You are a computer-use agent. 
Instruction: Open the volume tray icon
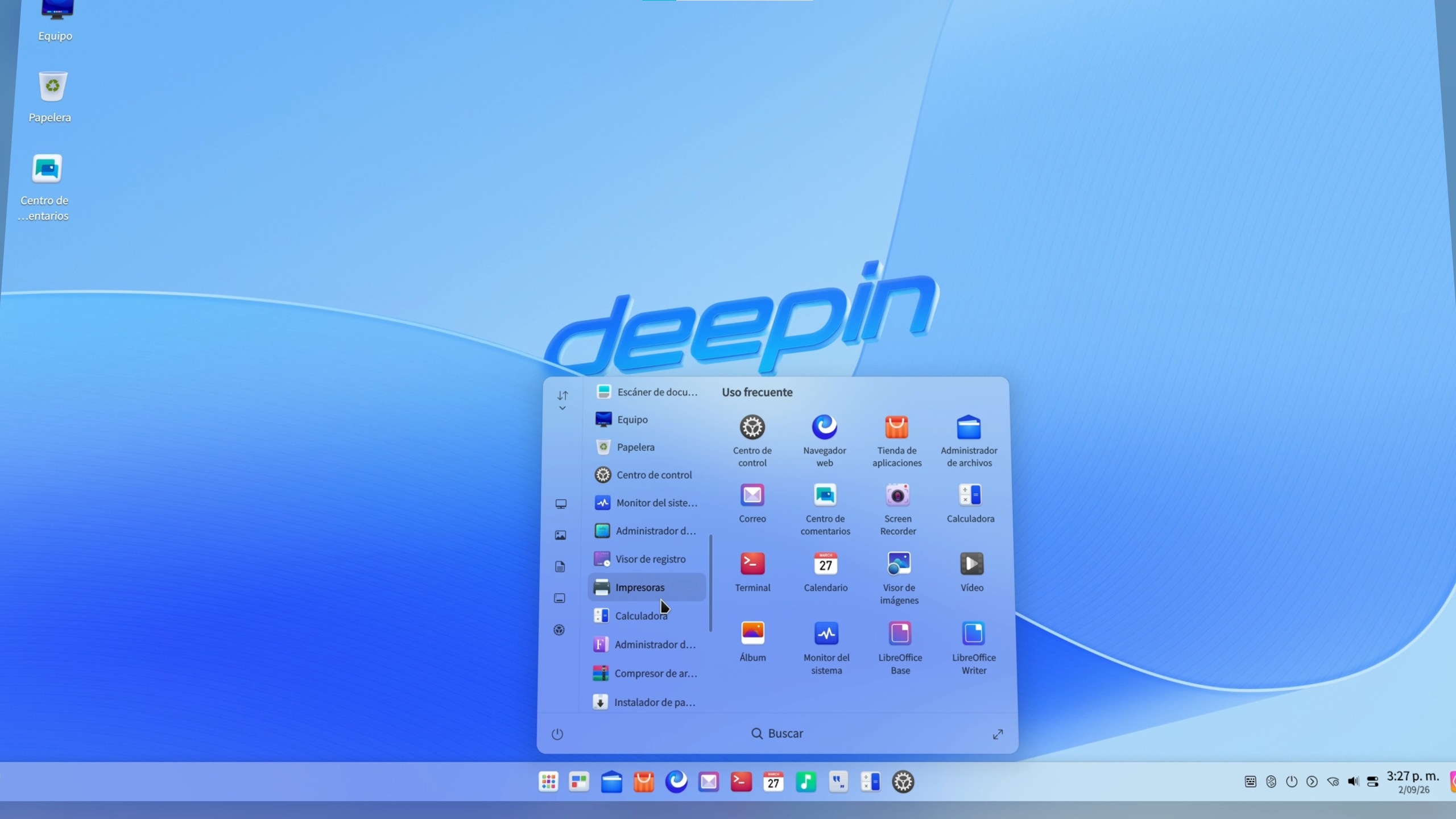(1353, 782)
